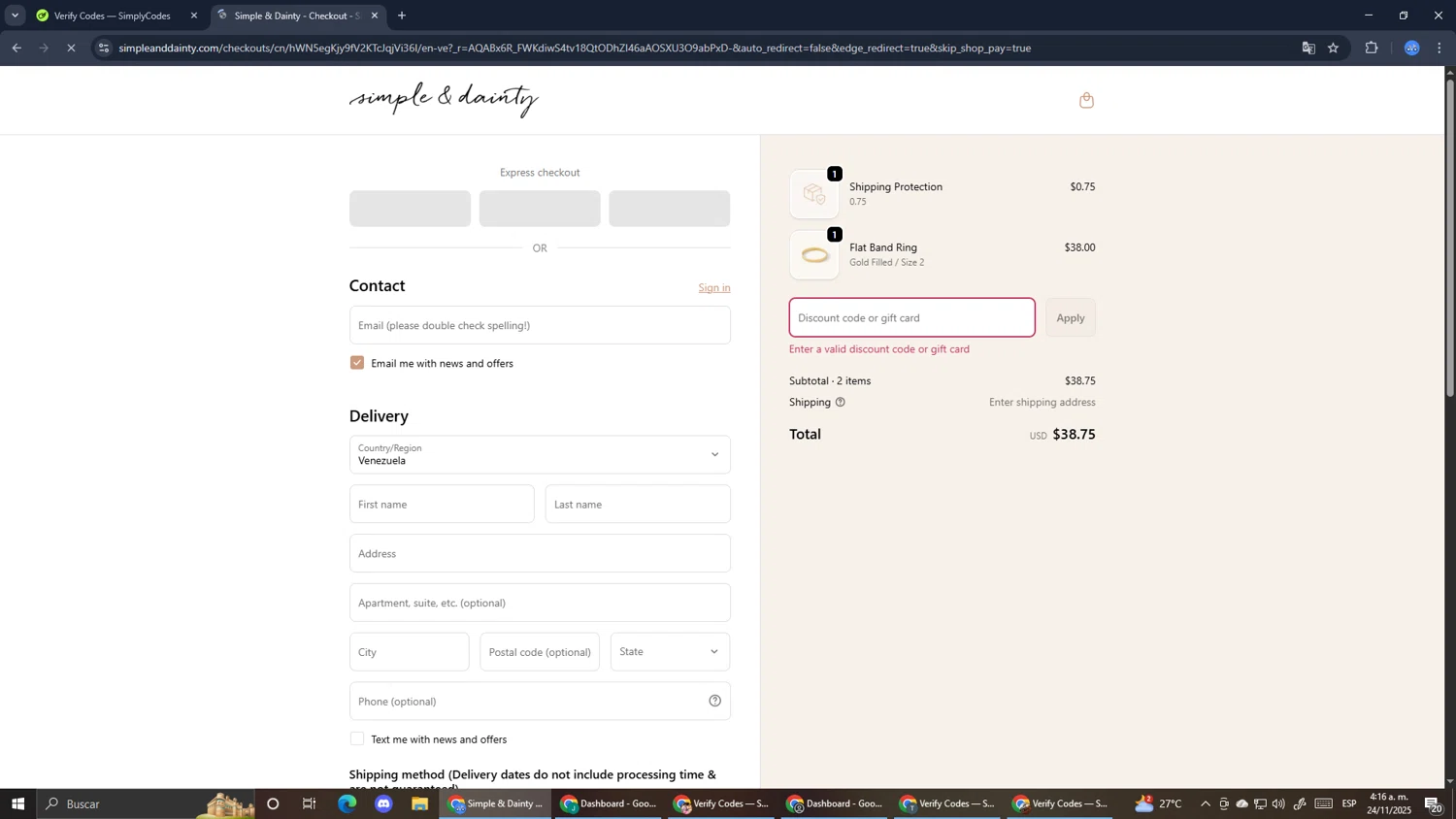Image resolution: width=1456 pixels, height=819 pixels.
Task: Toggle Email me with news and offers
Action: [357, 363]
